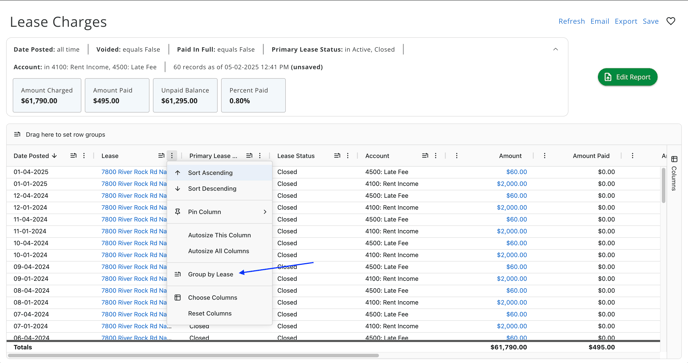This screenshot has height=363, width=688.
Task: Click the table's horizontal scrollbar thumb
Action: 194,356
